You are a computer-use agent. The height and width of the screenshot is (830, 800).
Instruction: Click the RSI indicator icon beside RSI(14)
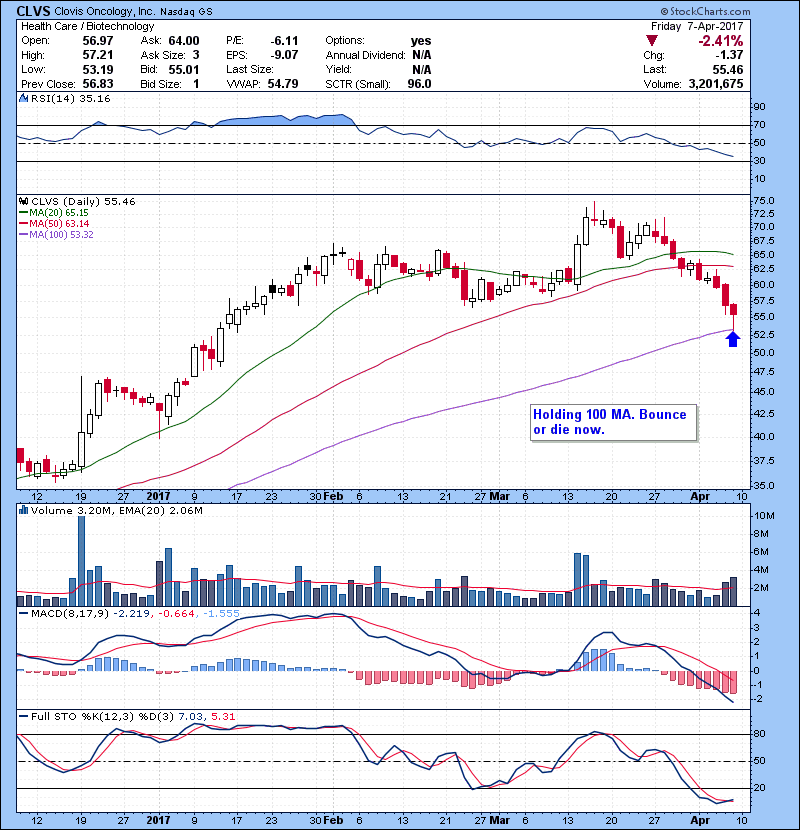(x=23, y=98)
